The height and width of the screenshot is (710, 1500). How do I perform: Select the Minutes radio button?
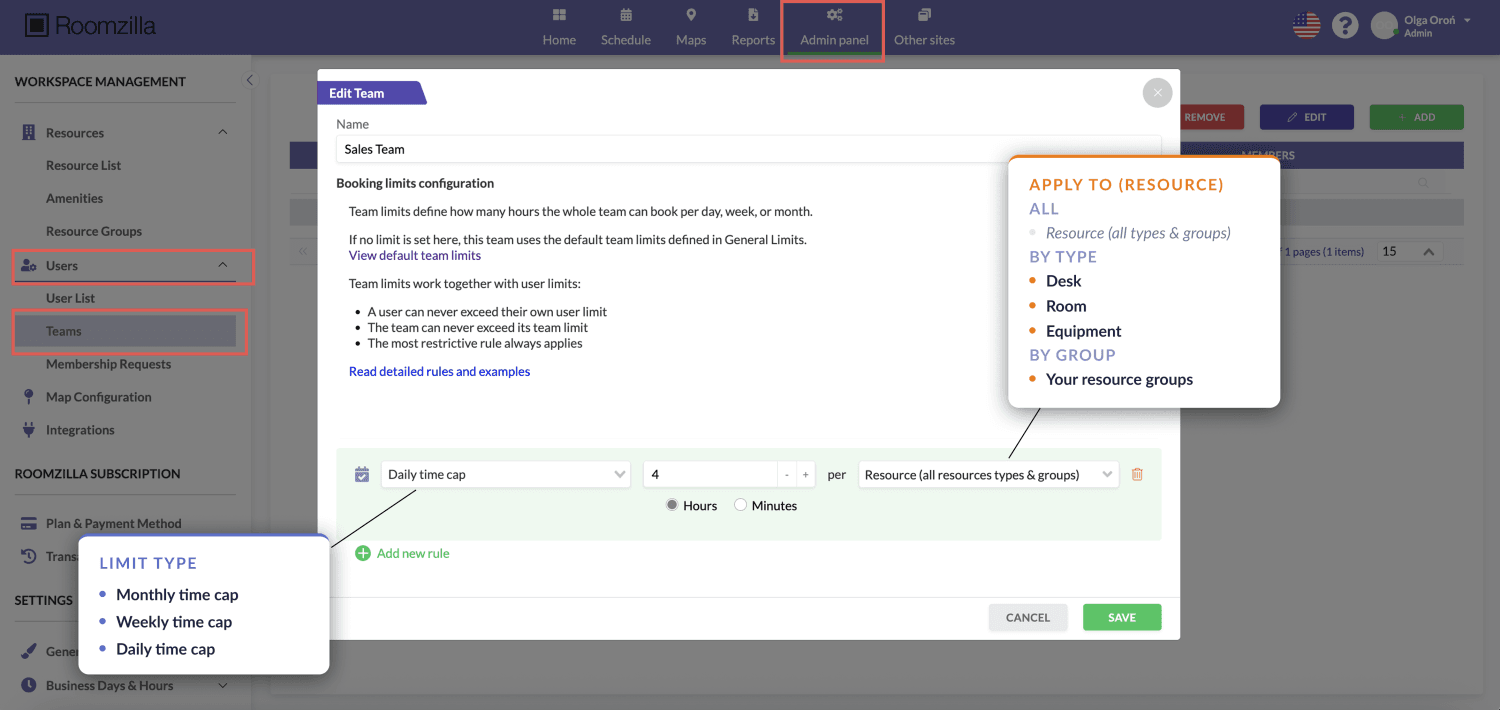coord(741,506)
